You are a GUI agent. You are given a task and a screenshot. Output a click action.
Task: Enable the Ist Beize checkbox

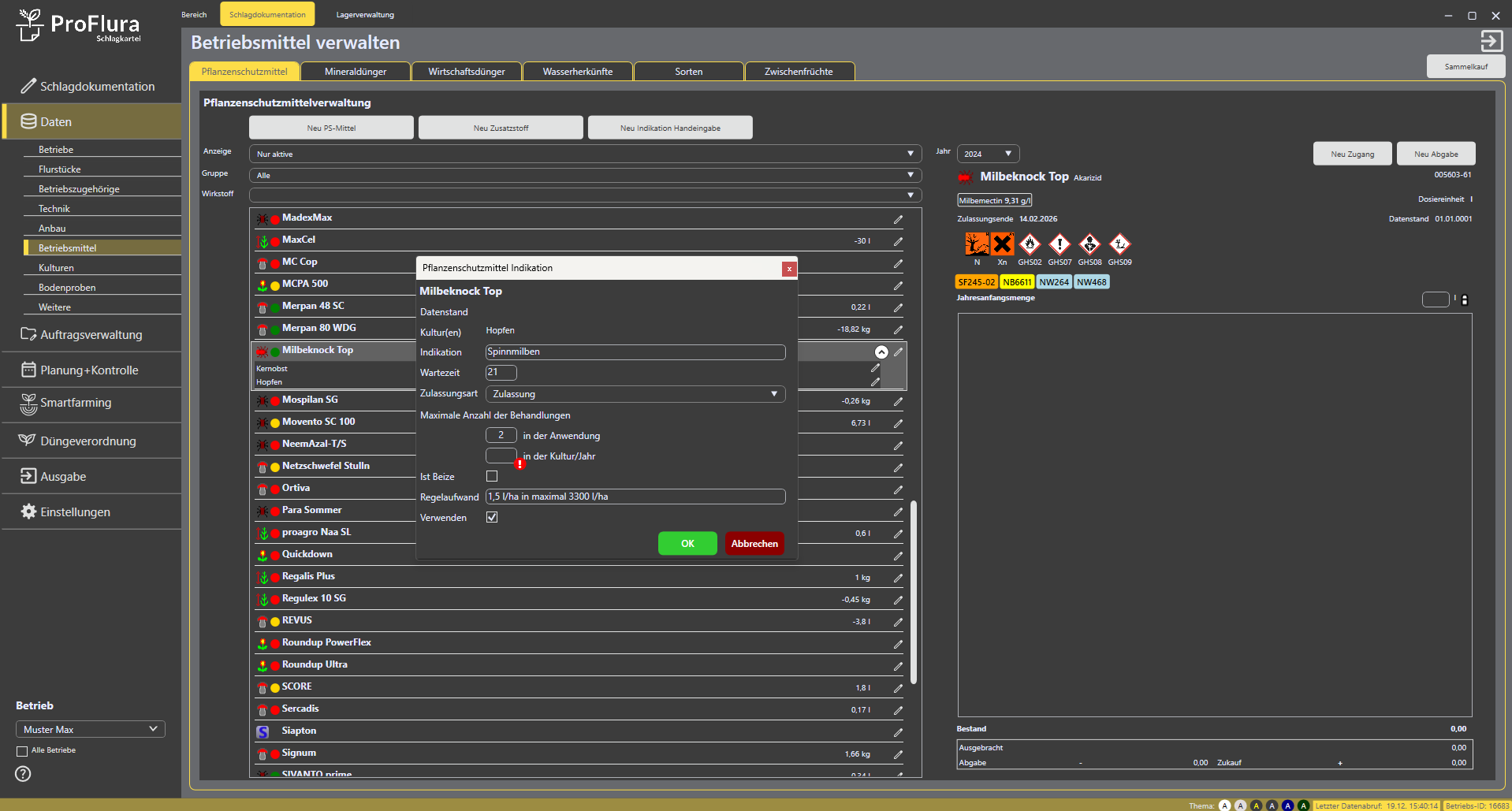click(492, 476)
